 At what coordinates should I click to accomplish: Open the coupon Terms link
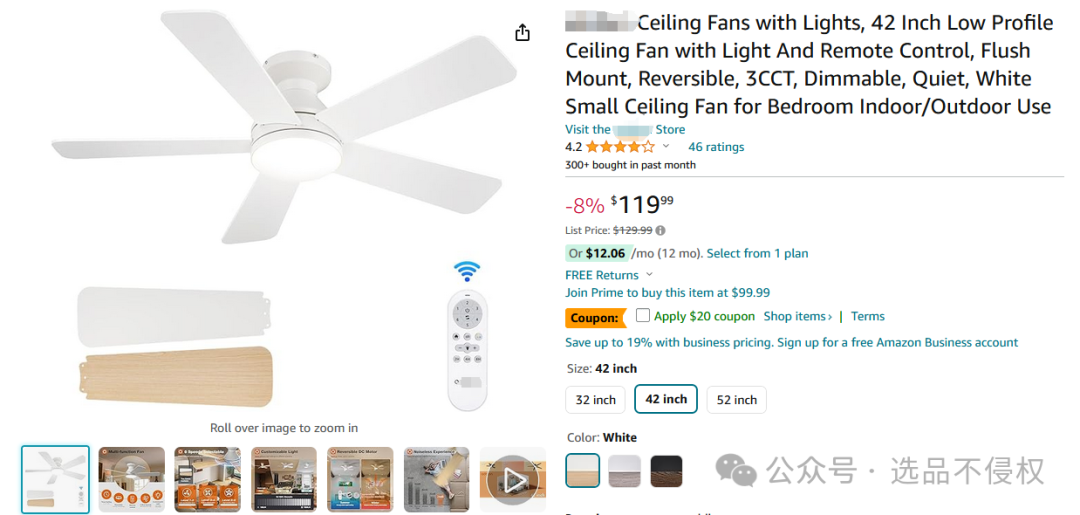point(868,316)
